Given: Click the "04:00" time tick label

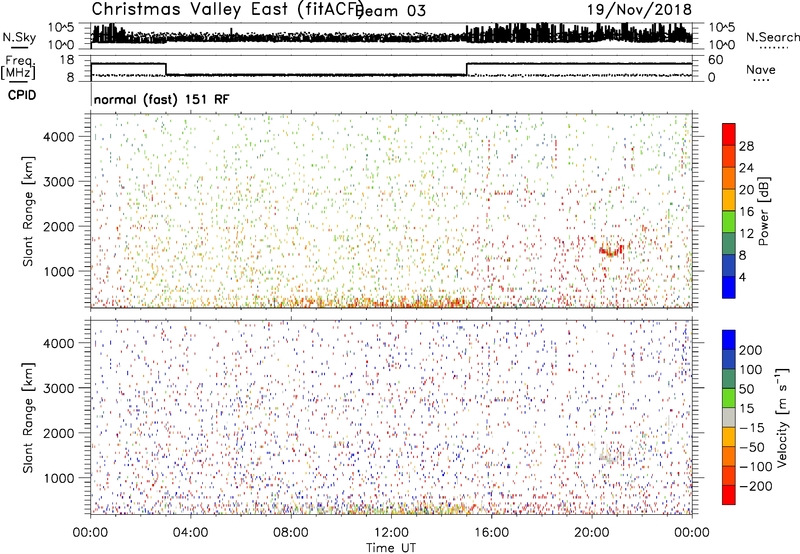Looking at the screenshot, I should (x=190, y=533).
